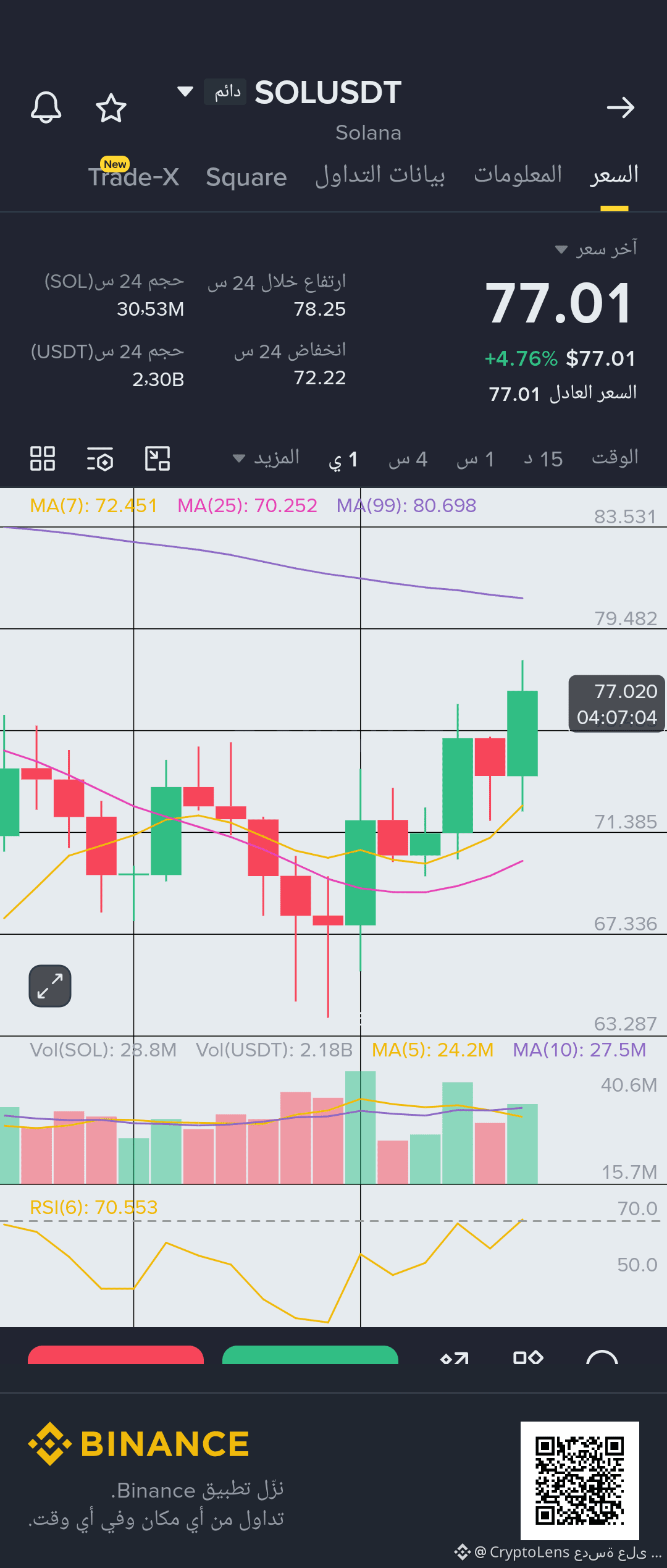This screenshot has height=1568, width=667.
Task: Tap the Binance QR code
Action: pos(579,1480)
